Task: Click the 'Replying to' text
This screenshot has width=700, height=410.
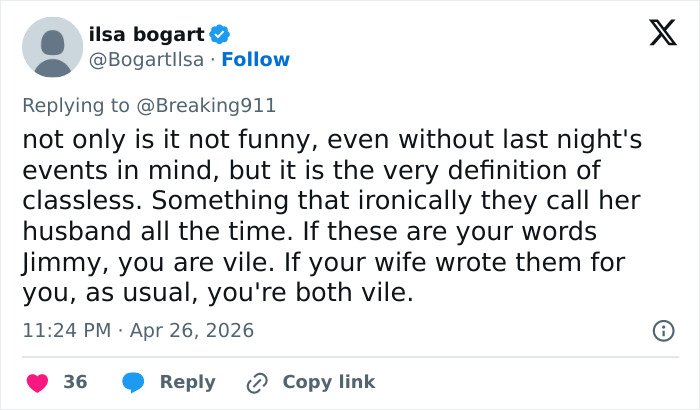Action: (x=62, y=105)
